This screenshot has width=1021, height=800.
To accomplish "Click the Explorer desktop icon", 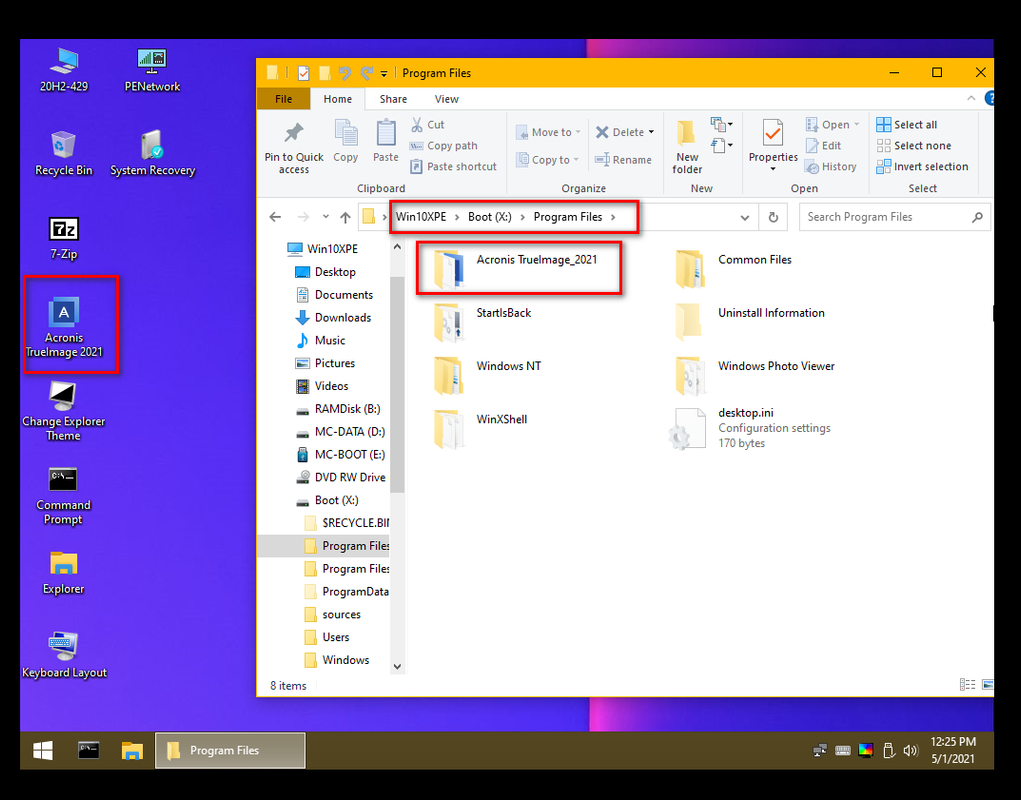I will (x=63, y=573).
